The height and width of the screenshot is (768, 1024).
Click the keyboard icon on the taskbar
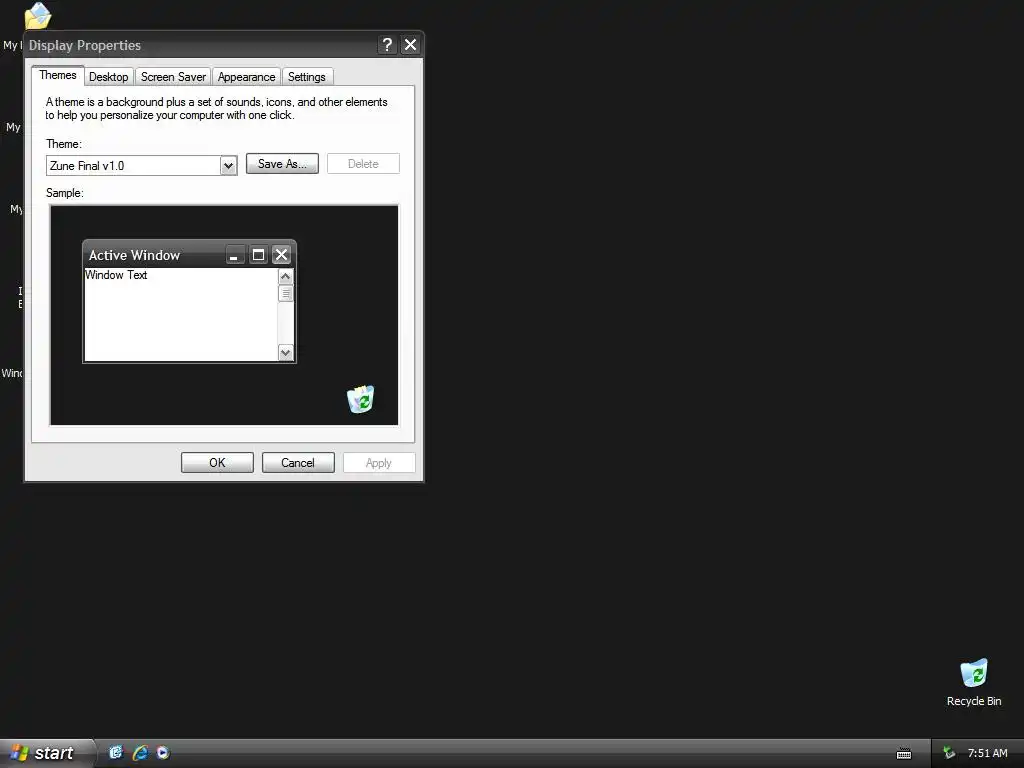tap(904, 754)
